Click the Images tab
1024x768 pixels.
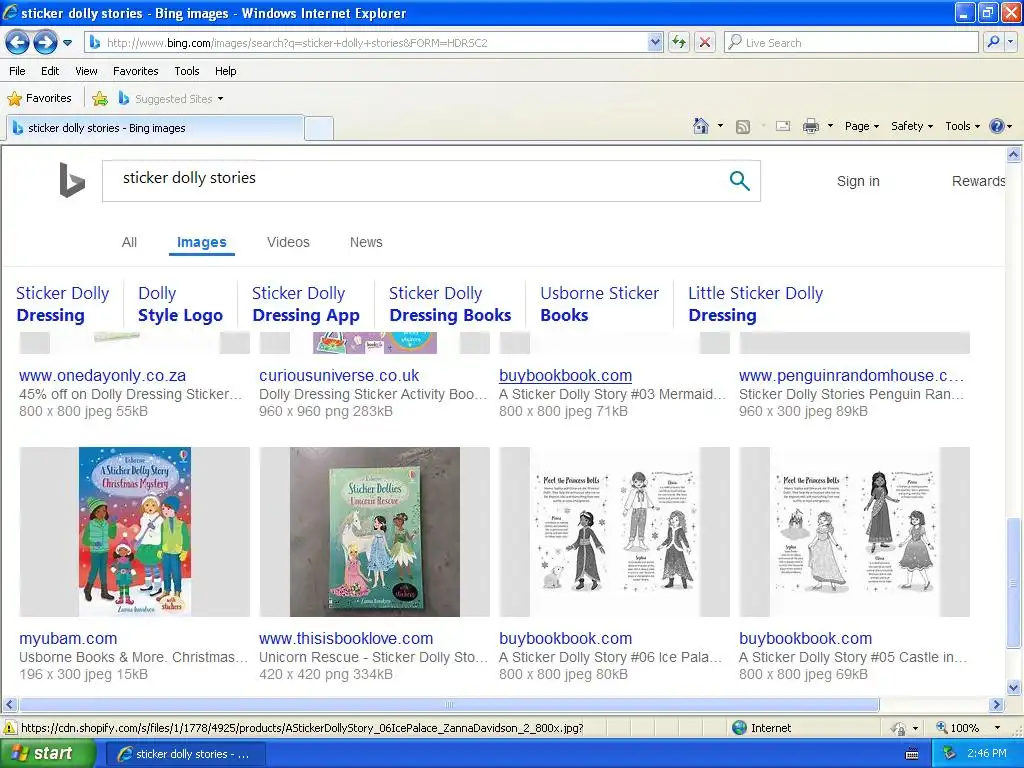tap(202, 242)
